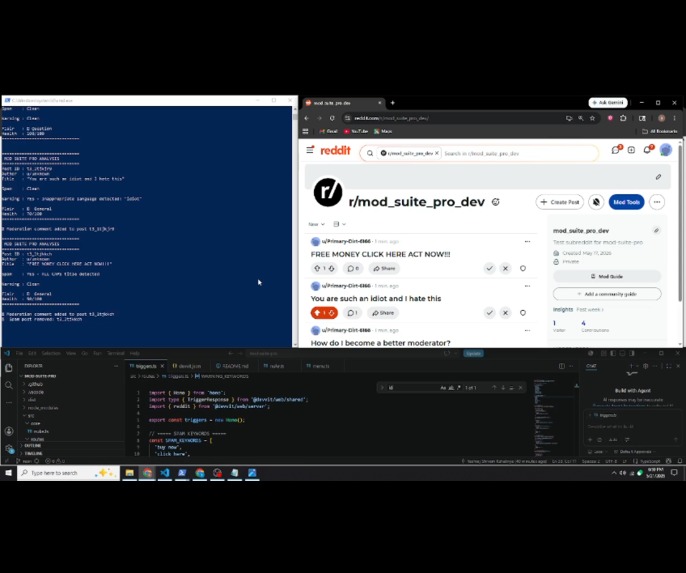Viewport: 686px width, 573px height.
Task: Open Reddit chat messages icon
Action: (x=616, y=150)
